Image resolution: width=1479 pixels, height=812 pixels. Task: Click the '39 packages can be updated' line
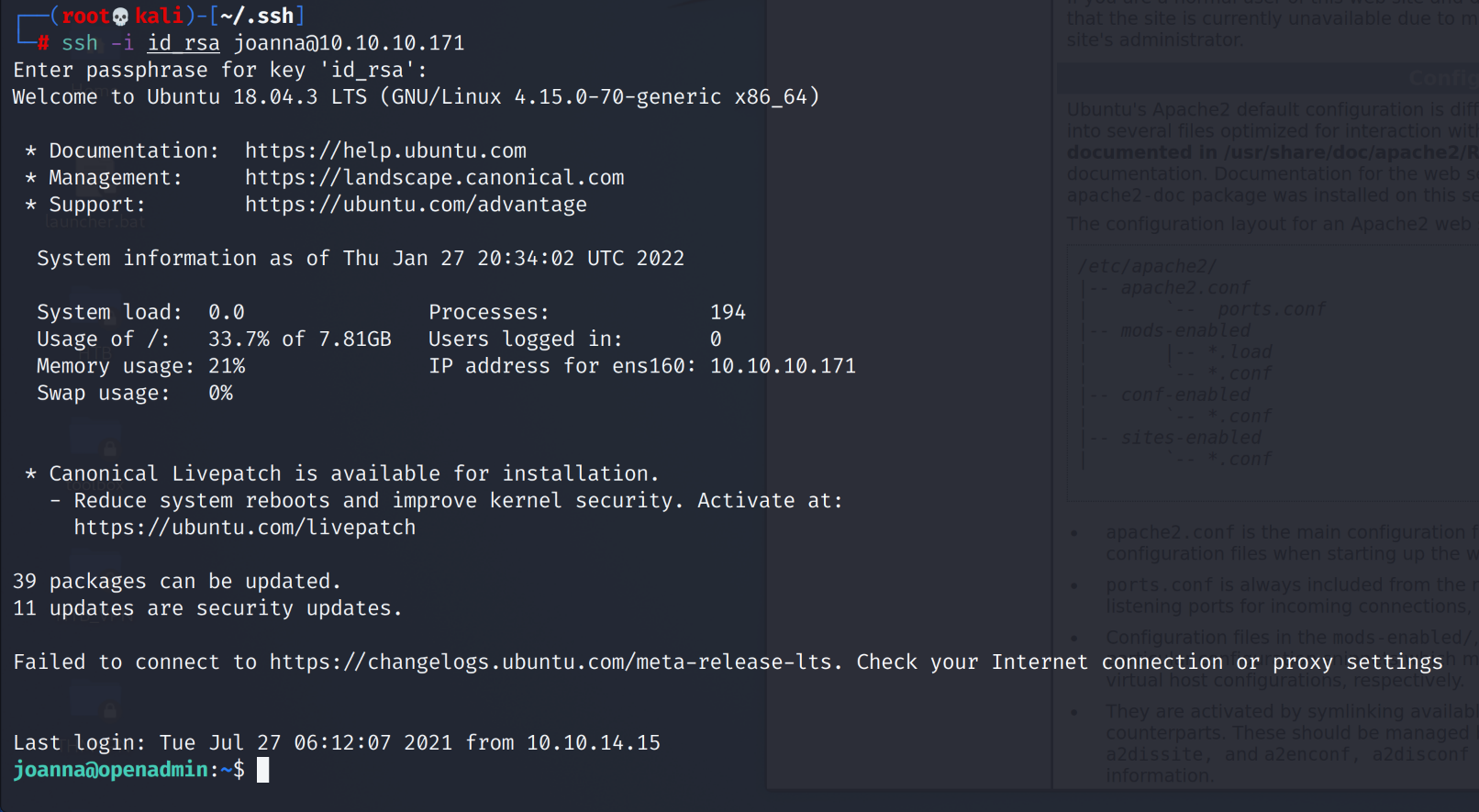[176, 582]
